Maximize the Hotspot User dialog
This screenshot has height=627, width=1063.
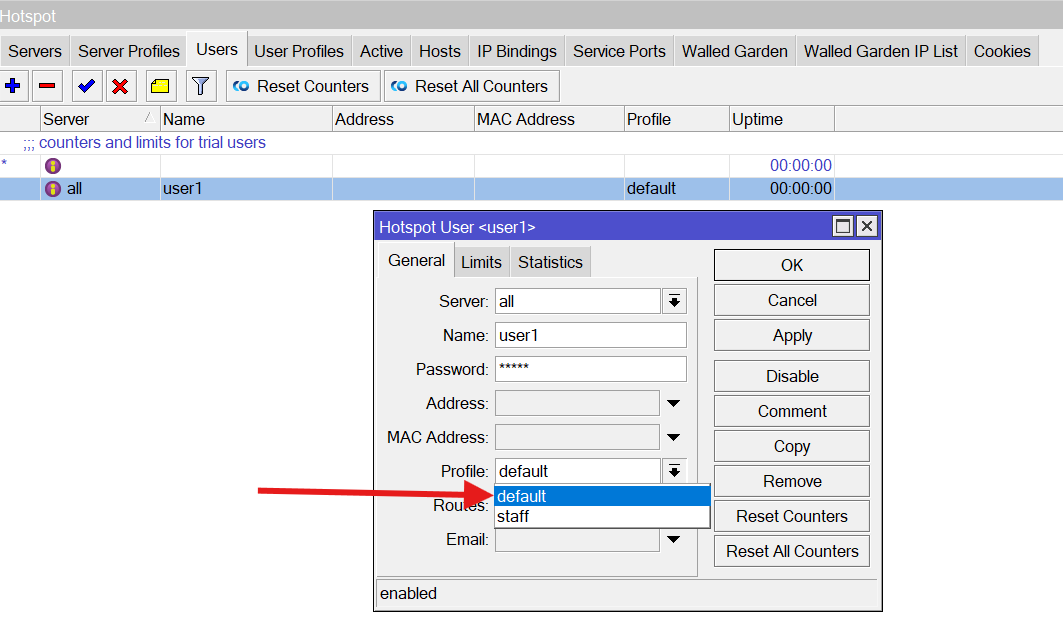(843, 227)
